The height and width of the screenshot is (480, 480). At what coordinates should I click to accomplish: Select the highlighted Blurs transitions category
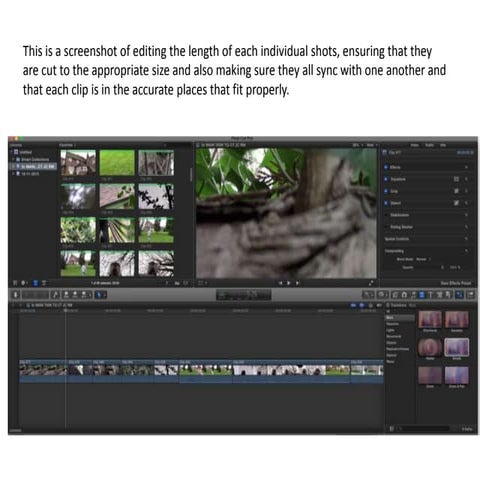tap(399, 318)
